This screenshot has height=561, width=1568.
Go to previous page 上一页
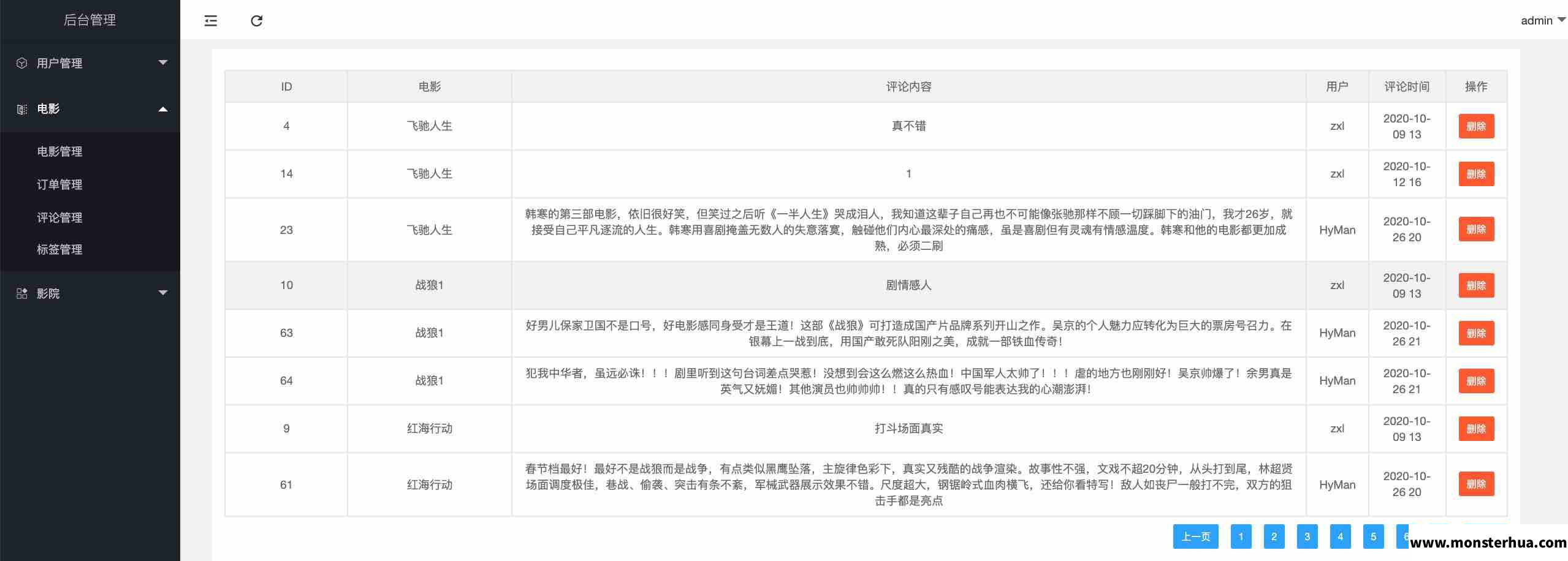click(x=1195, y=537)
